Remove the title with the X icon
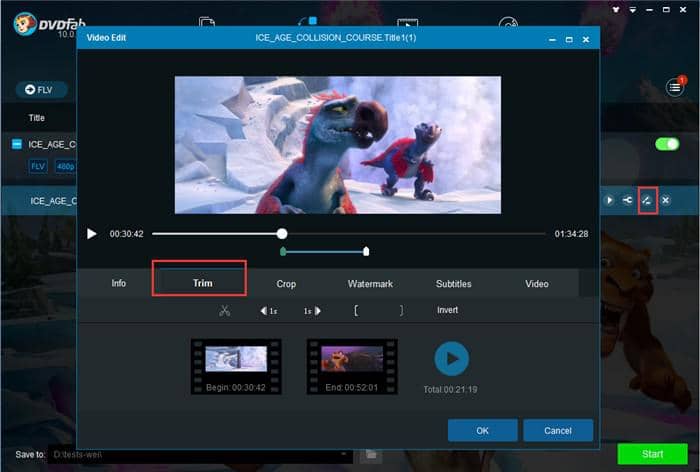Viewport: 700px width, 472px height. [666, 200]
